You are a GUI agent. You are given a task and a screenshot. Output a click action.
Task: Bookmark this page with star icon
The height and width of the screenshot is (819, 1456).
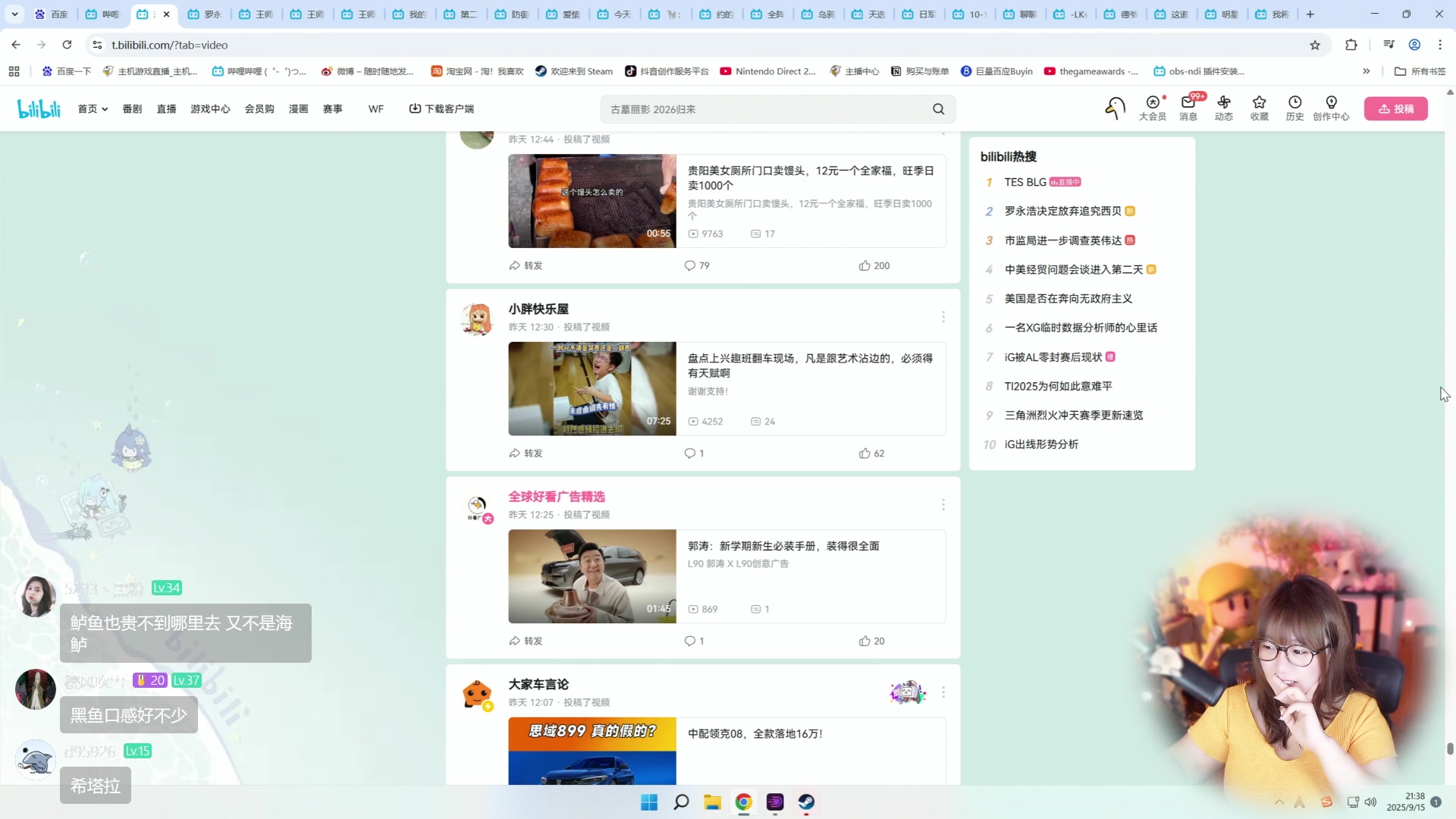click(x=1315, y=45)
